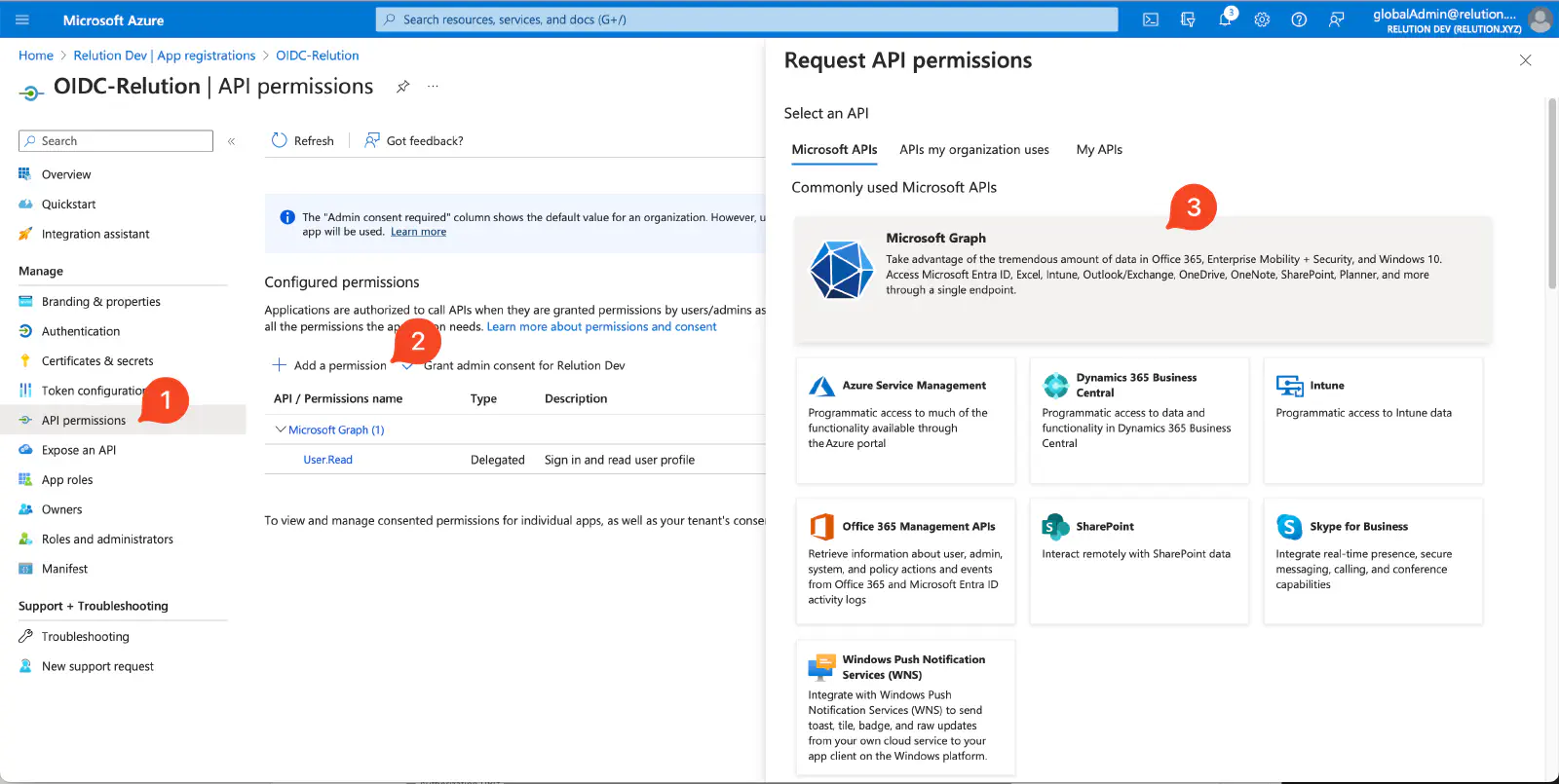Close the Request API permissions panel
Image resolution: width=1559 pixels, height=784 pixels.
tap(1525, 60)
